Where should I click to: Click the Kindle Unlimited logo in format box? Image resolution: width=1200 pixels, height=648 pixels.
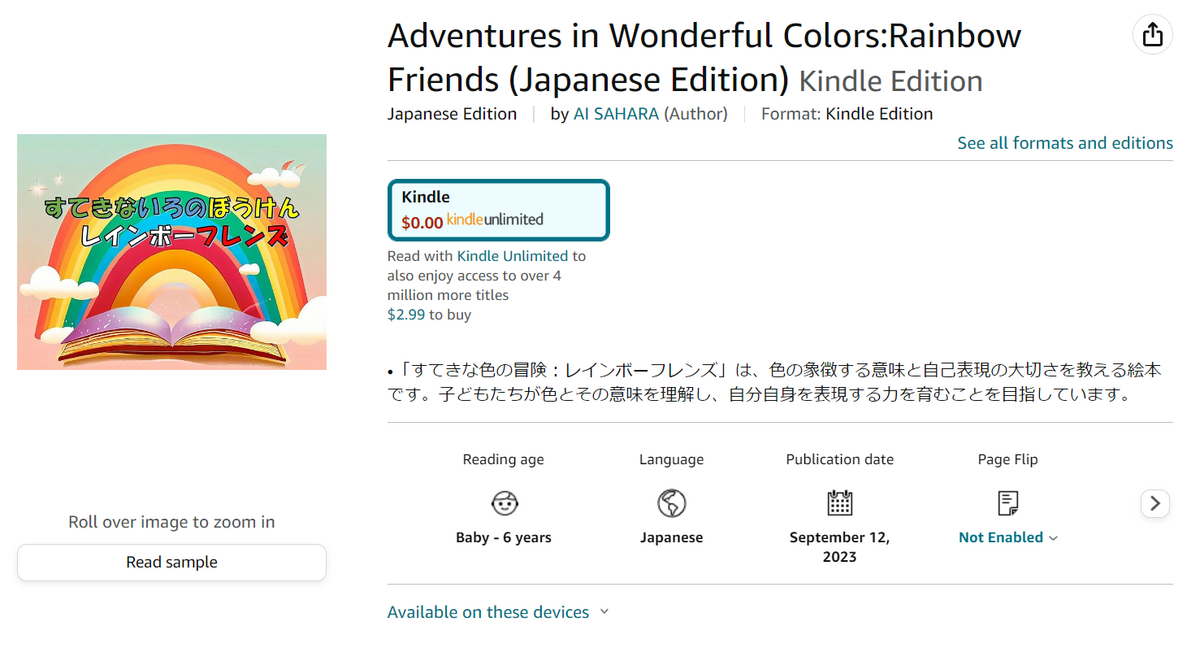(x=495, y=220)
